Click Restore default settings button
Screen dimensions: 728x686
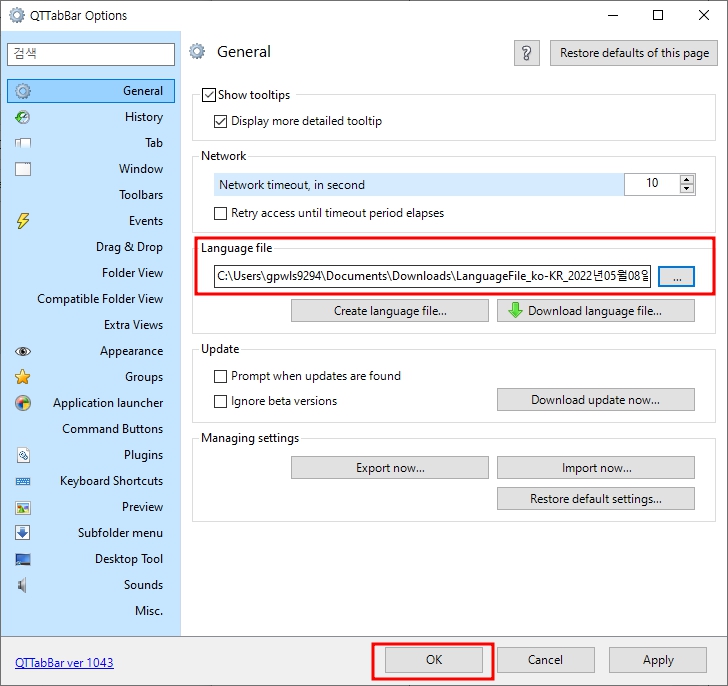[596, 498]
